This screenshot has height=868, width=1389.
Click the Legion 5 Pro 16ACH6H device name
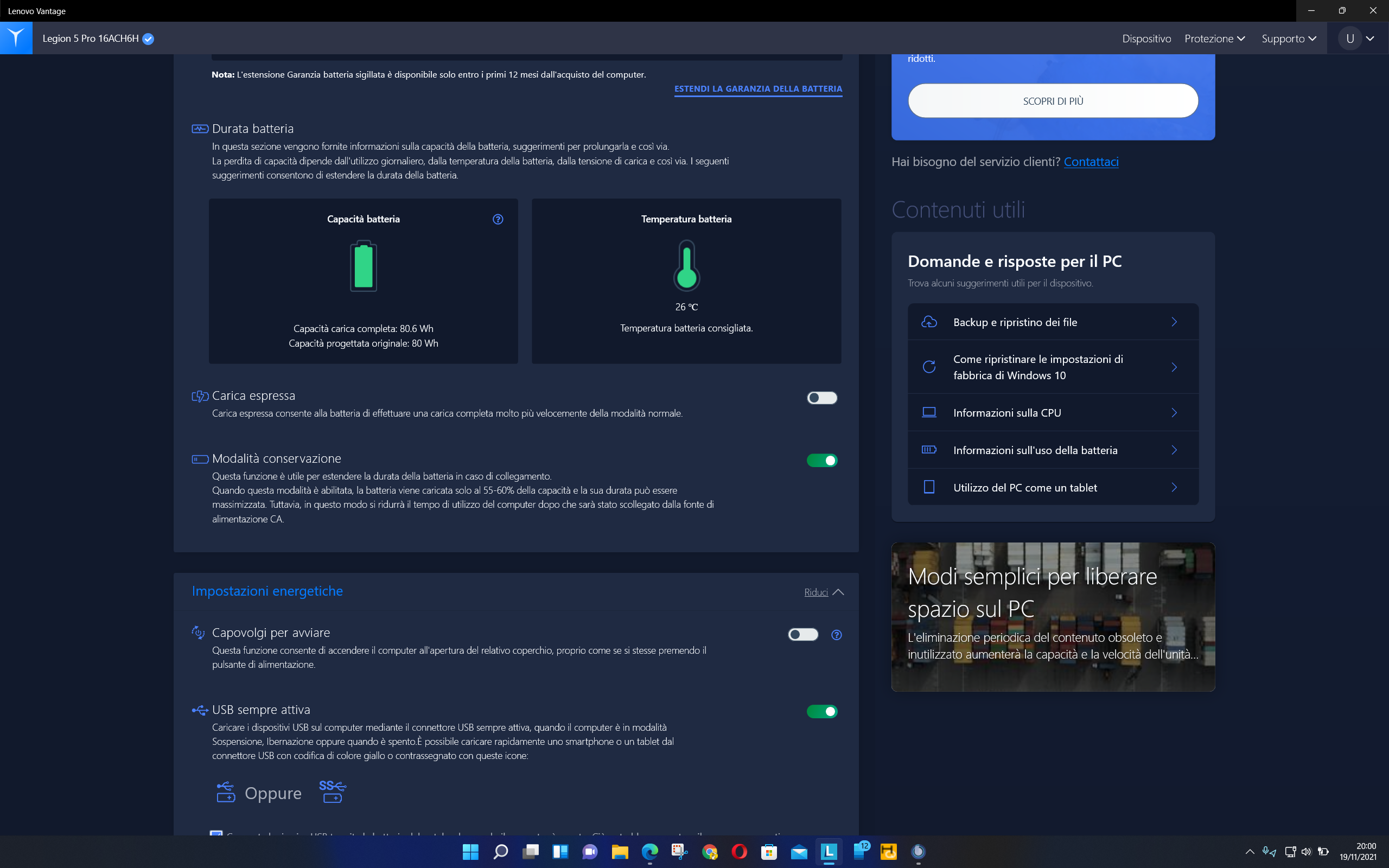pos(91,39)
